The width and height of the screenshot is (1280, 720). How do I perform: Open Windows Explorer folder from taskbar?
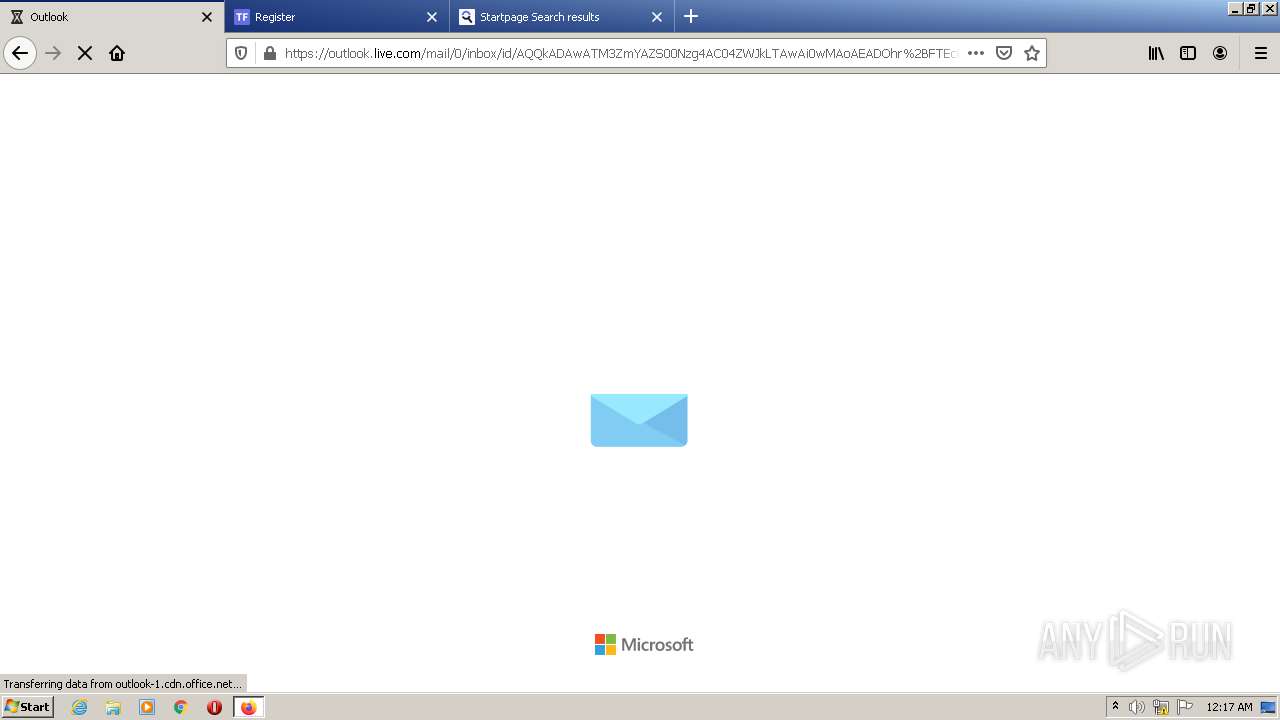pos(113,707)
